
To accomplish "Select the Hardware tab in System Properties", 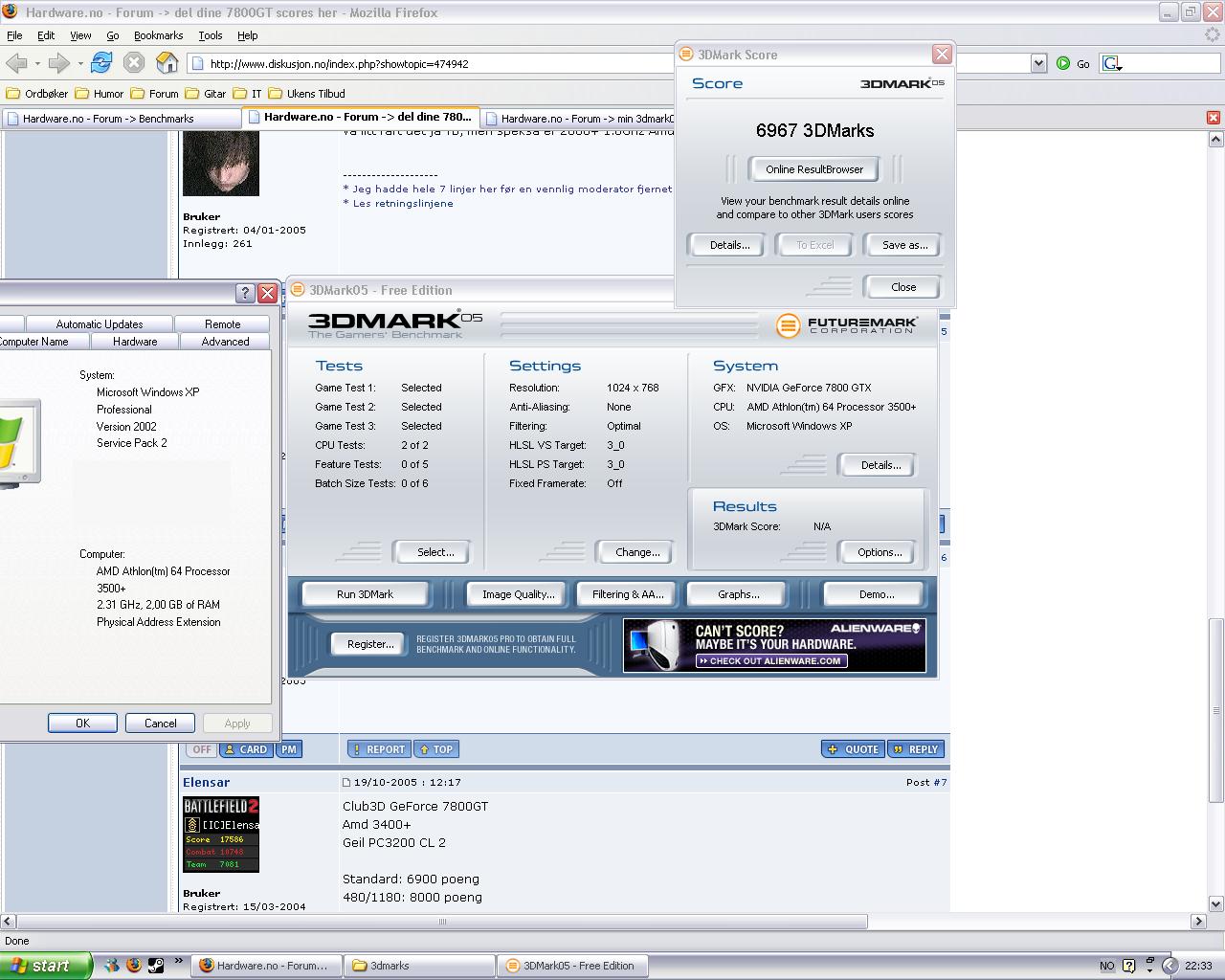I will [135, 342].
